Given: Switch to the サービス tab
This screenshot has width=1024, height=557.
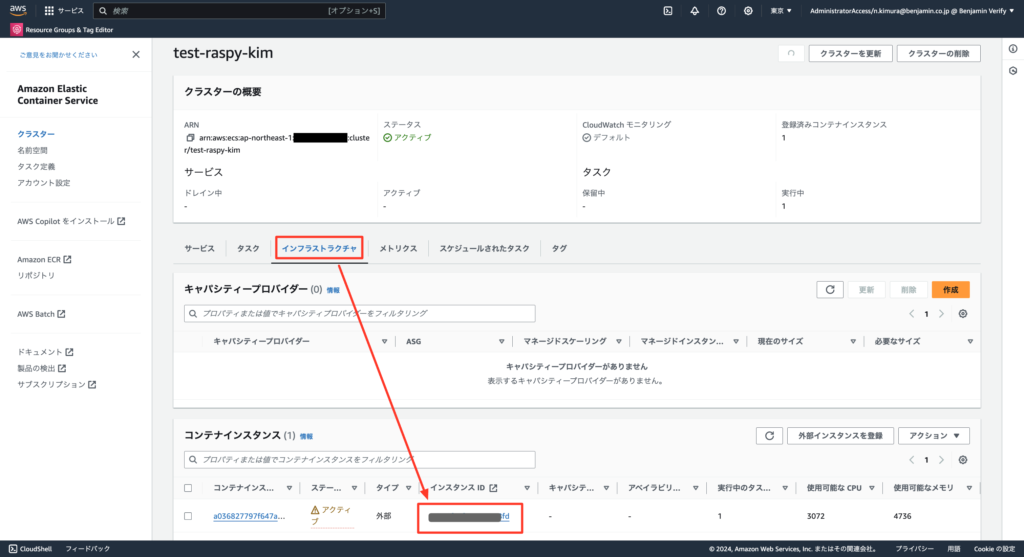Looking at the screenshot, I should point(199,248).
